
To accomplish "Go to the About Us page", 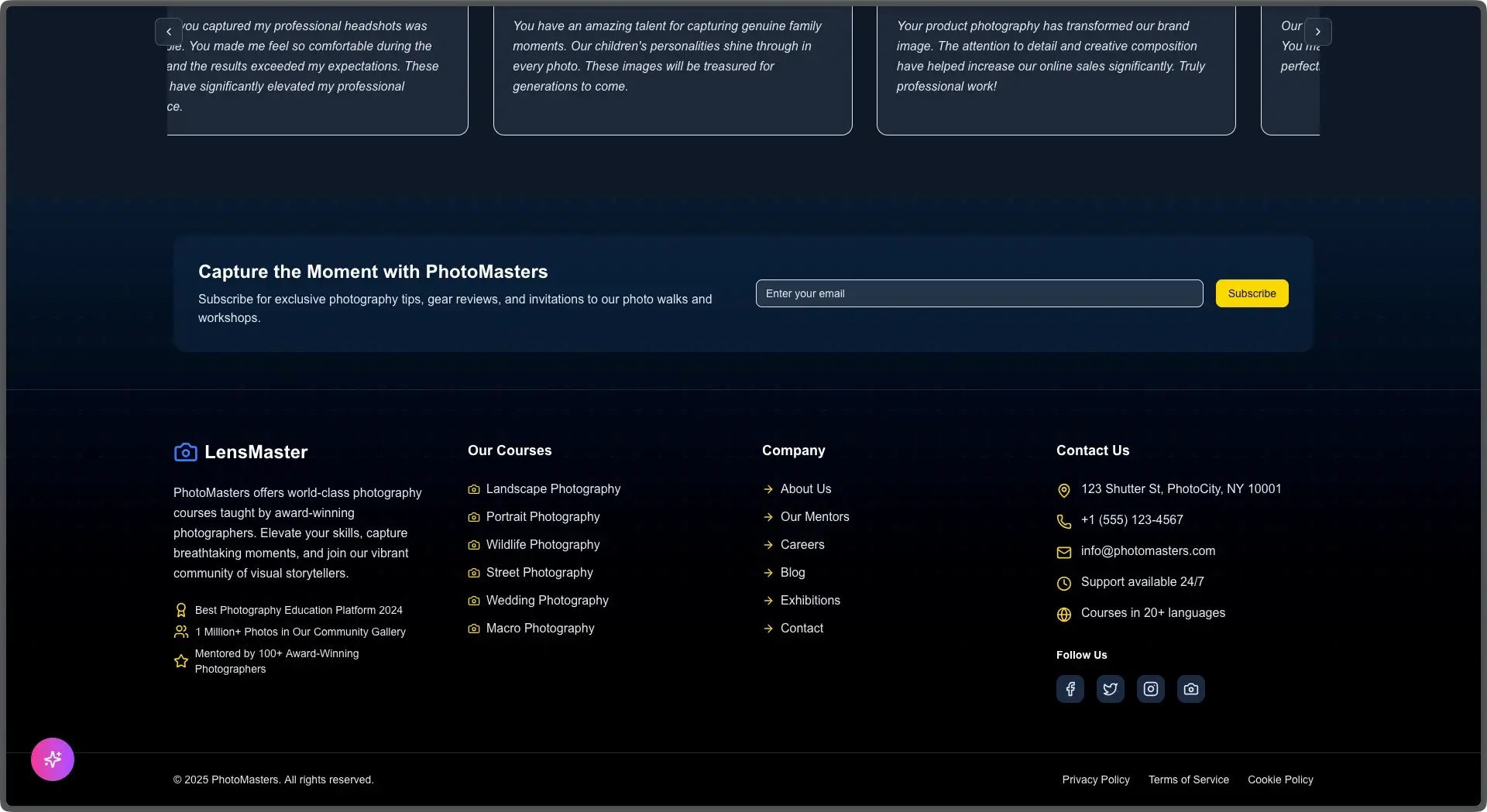I will point(805,489).
